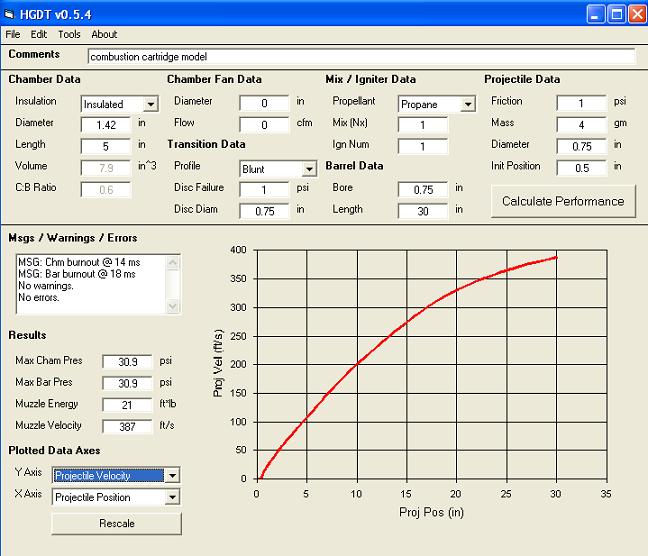Click the barrel Length input field
Screen dimensions: 648x556
pos(422,210)
